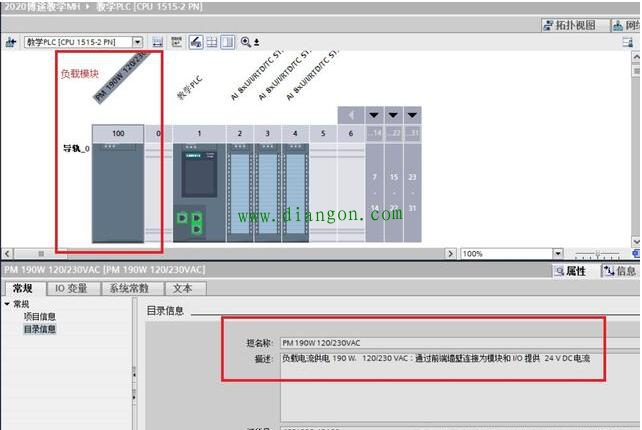Screen dimensions: 642x430
Task: Select the CPU 1515-2 PN module in slot 1
Action: point(199,192)
